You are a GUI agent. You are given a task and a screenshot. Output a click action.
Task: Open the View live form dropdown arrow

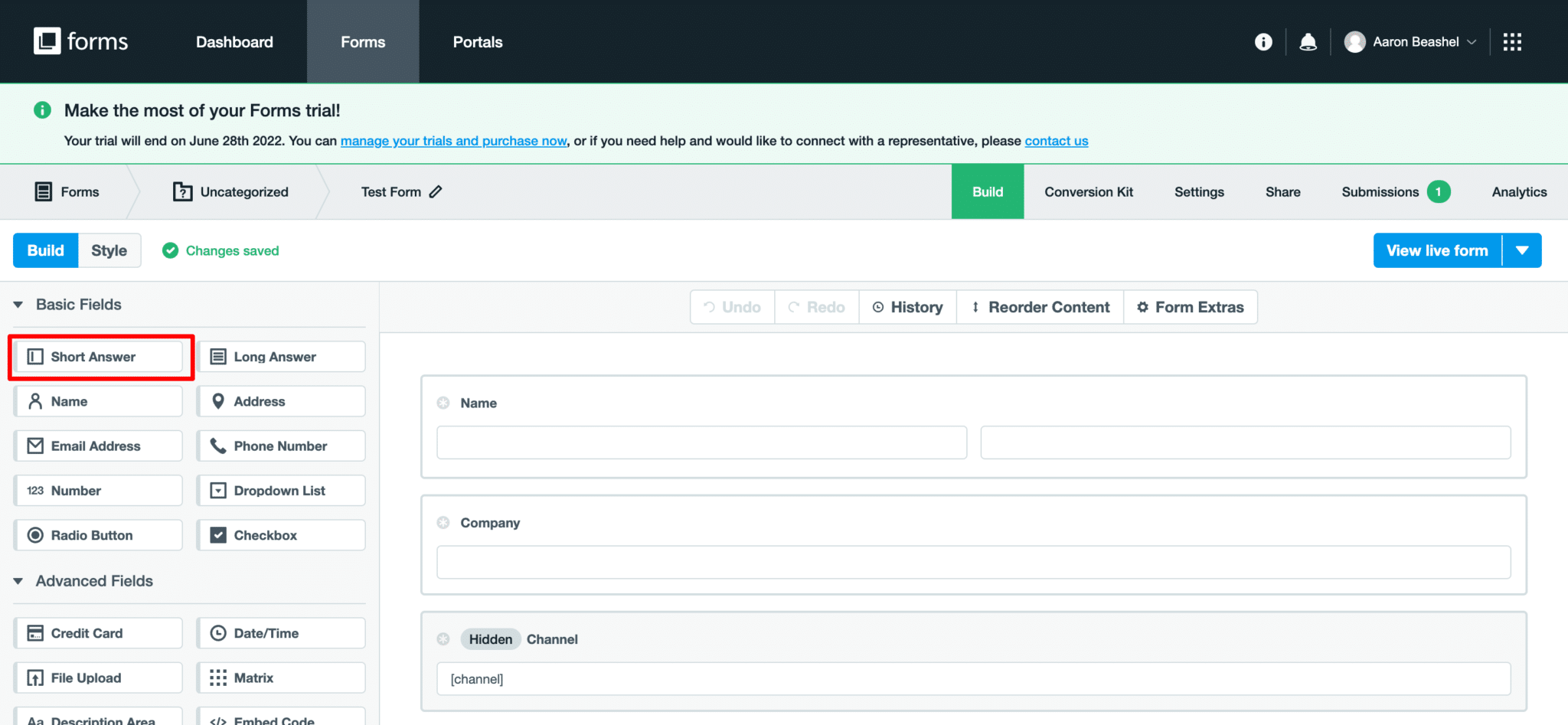[x=1523, y=250]
